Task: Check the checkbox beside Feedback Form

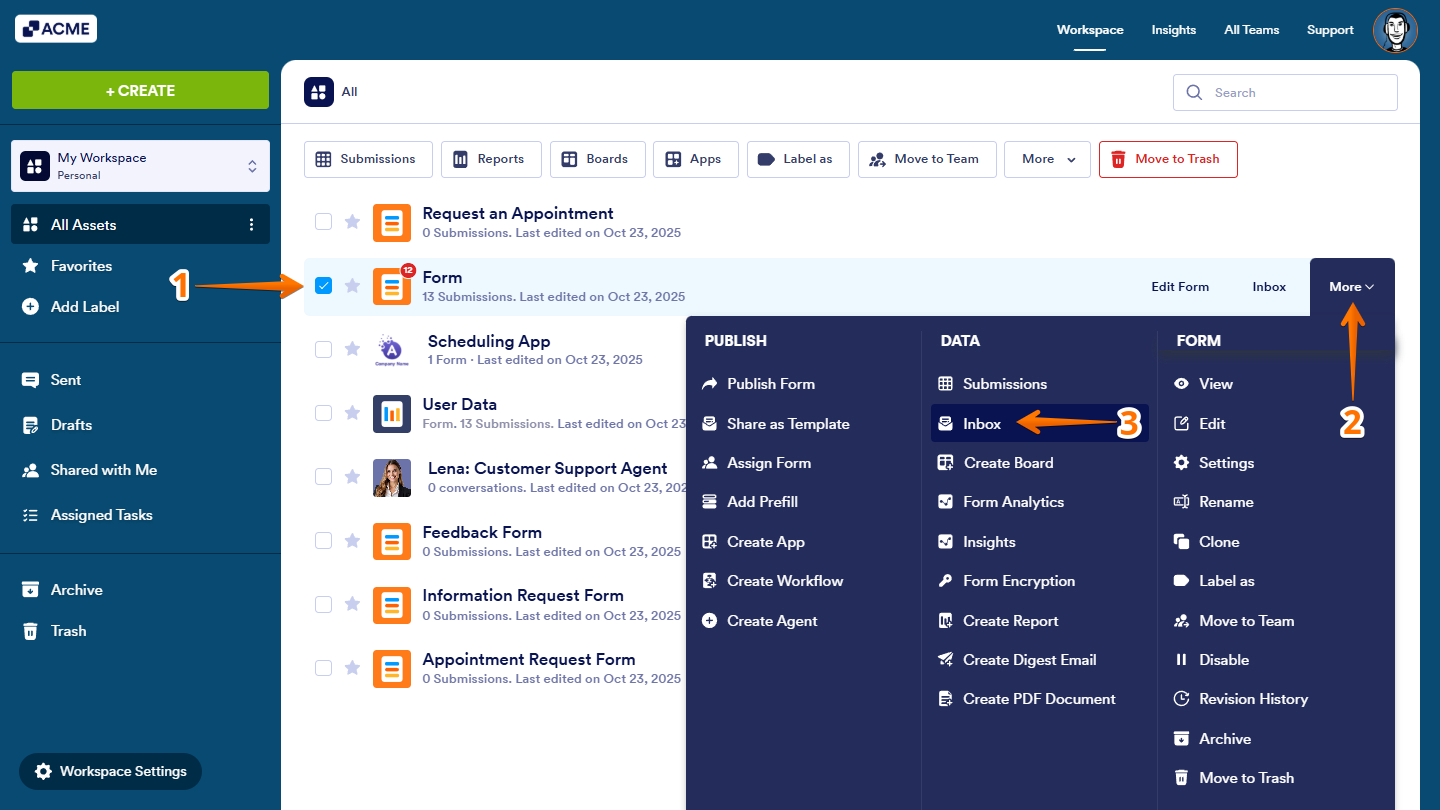Action: click(x=323, y=540)
